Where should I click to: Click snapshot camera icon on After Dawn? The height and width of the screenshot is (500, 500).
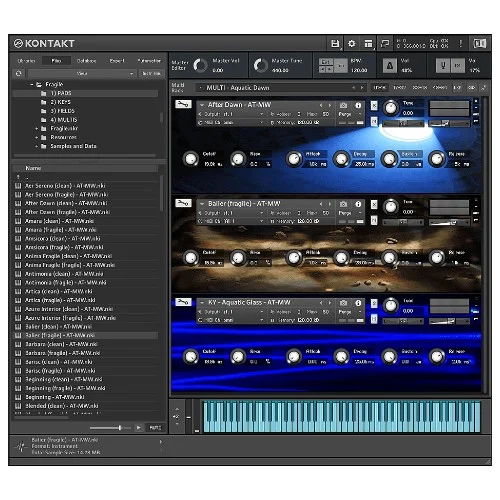[343, 105]
